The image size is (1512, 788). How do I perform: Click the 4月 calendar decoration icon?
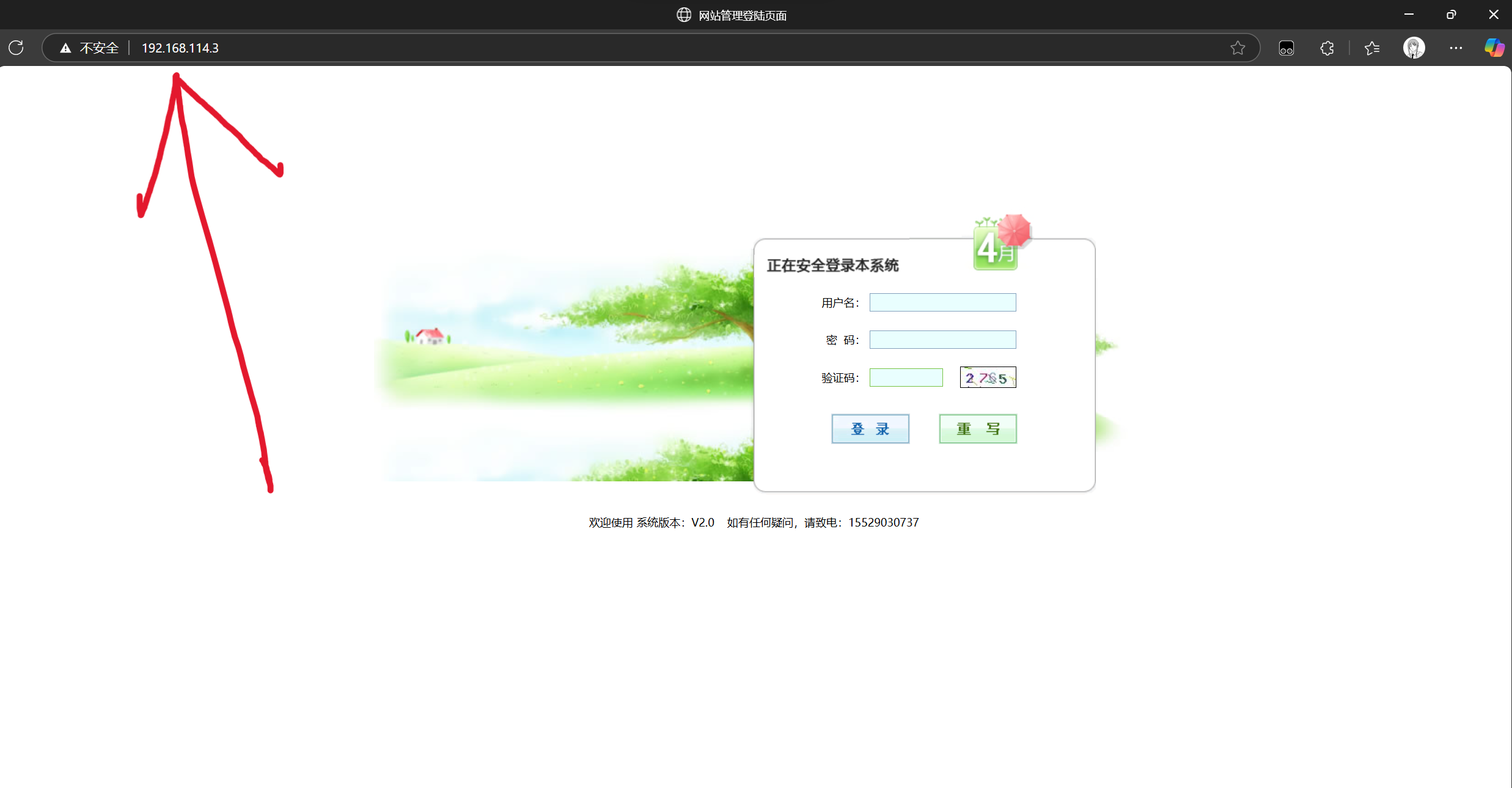996,247
